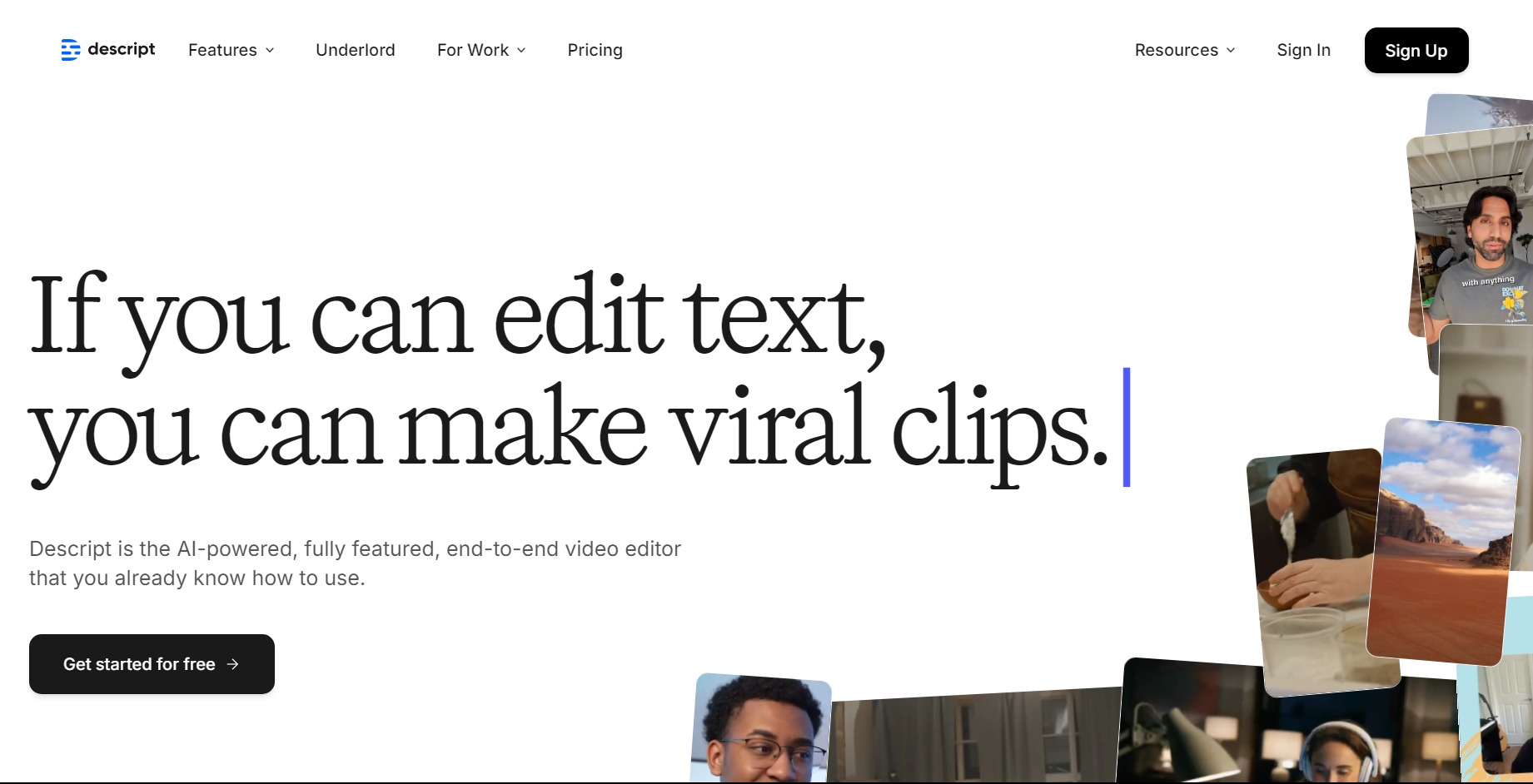Expand the Resources dropdown chevron
The height and width of the screenshot is (784, 1533).
pyautogui.click(x=1231, y=51)
